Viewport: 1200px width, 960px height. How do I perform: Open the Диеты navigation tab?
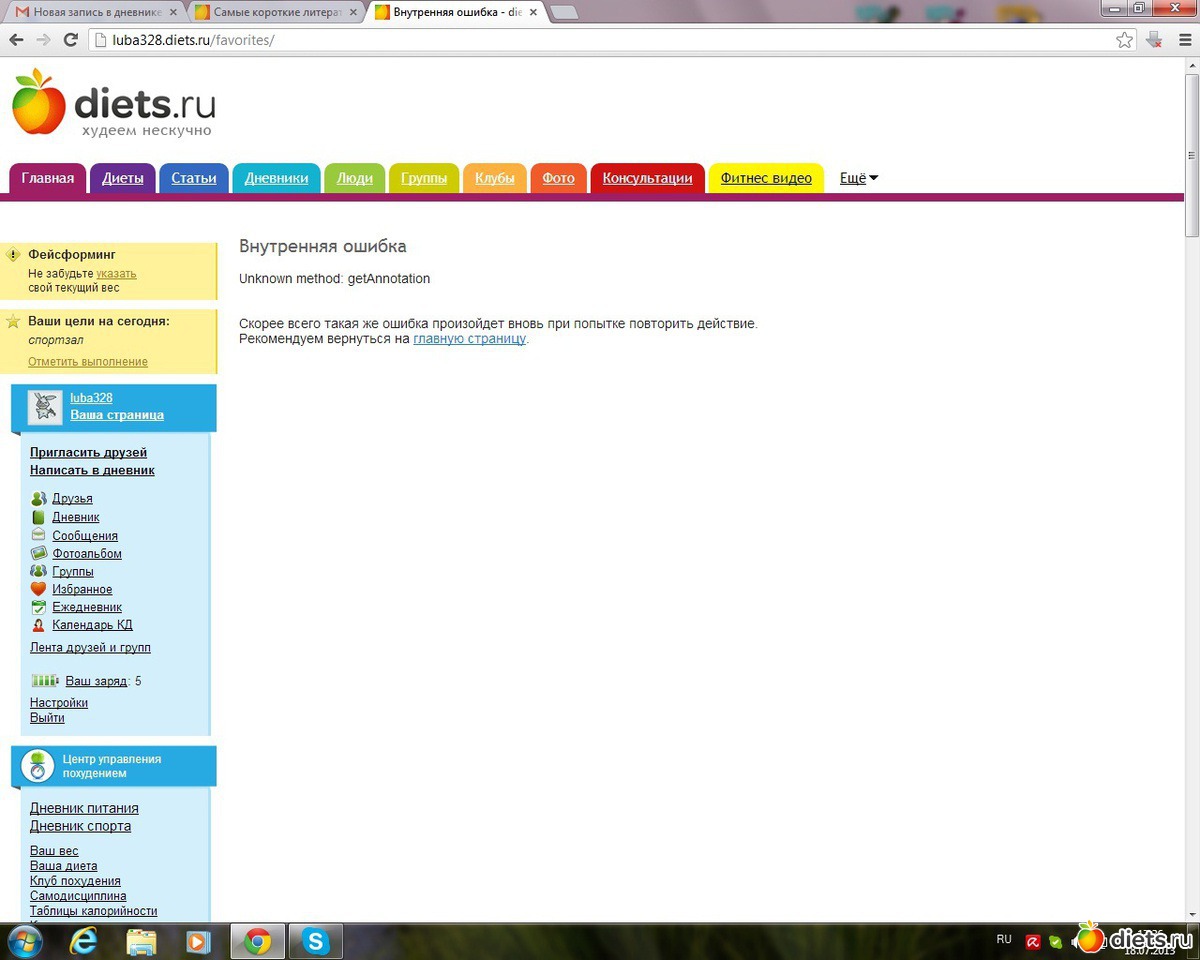(x=122, y=178)
